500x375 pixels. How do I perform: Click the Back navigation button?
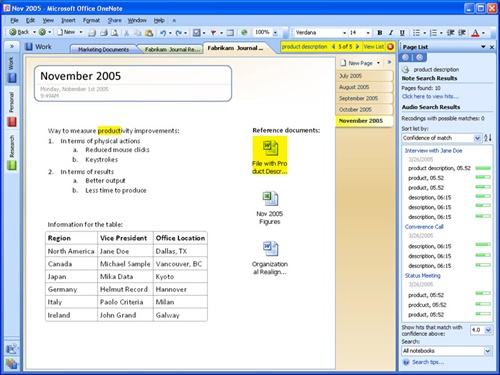(19, 32)
